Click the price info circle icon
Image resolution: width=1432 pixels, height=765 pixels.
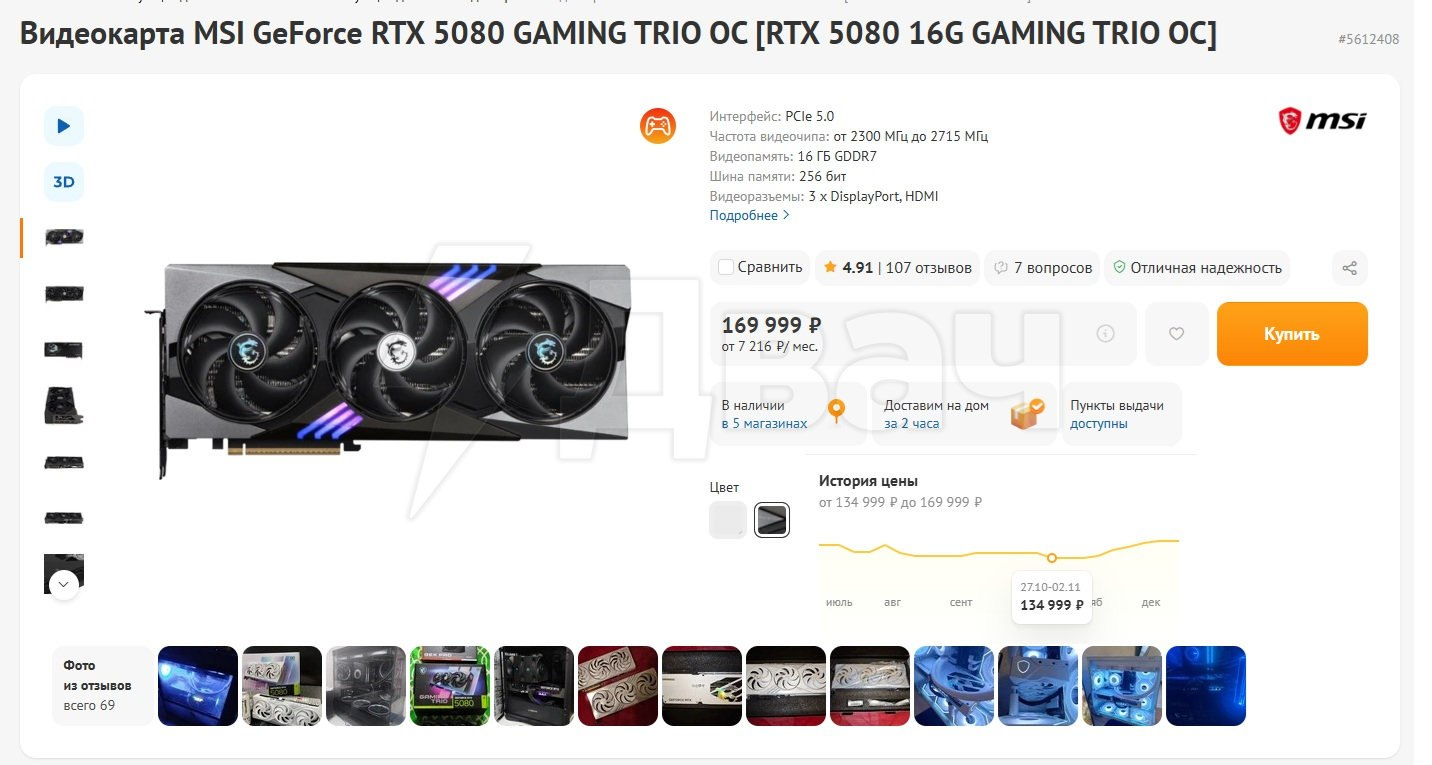tap(1105, 334)
